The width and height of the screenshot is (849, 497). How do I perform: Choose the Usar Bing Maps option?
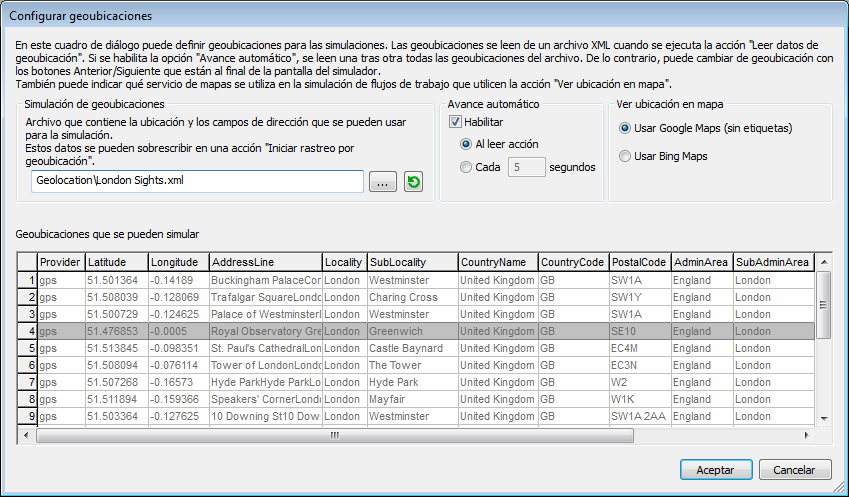(625, 156)
